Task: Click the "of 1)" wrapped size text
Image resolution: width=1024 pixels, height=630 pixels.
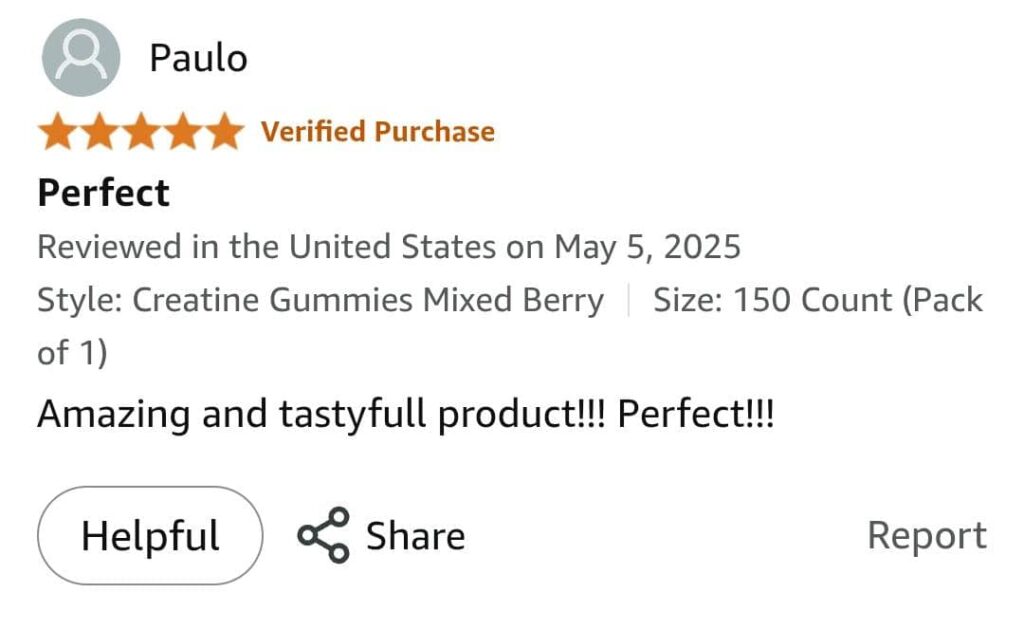Action: coord(72,352)
